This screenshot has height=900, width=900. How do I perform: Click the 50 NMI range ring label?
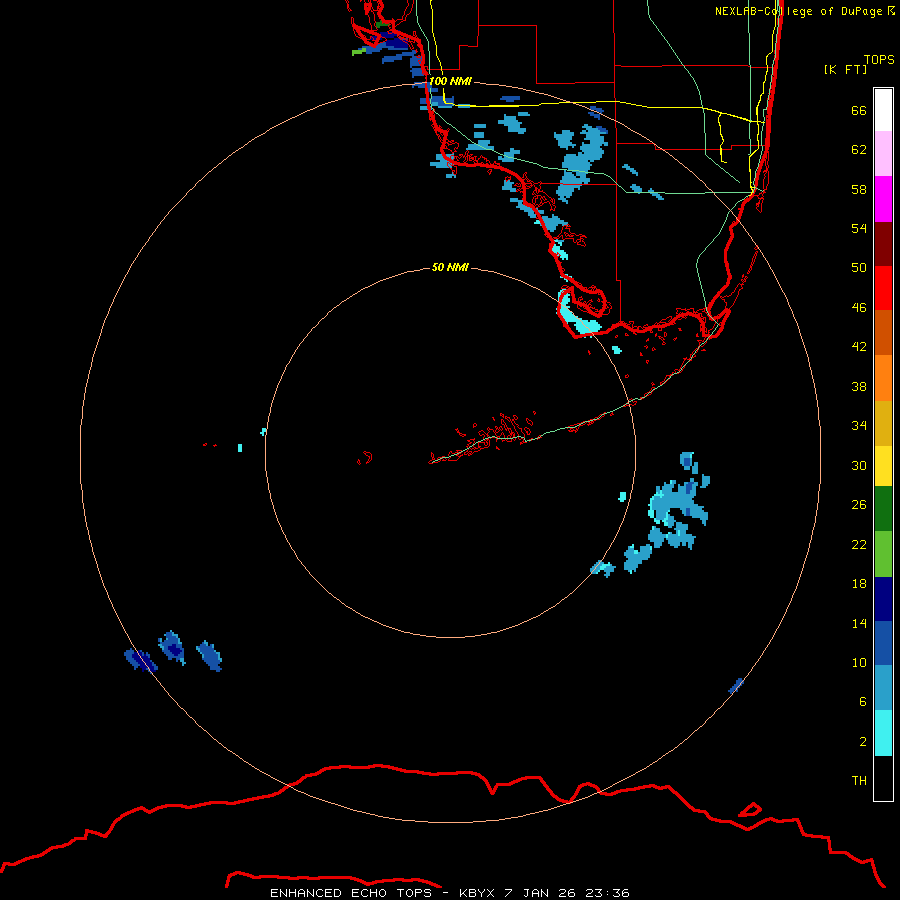(450, 267)
